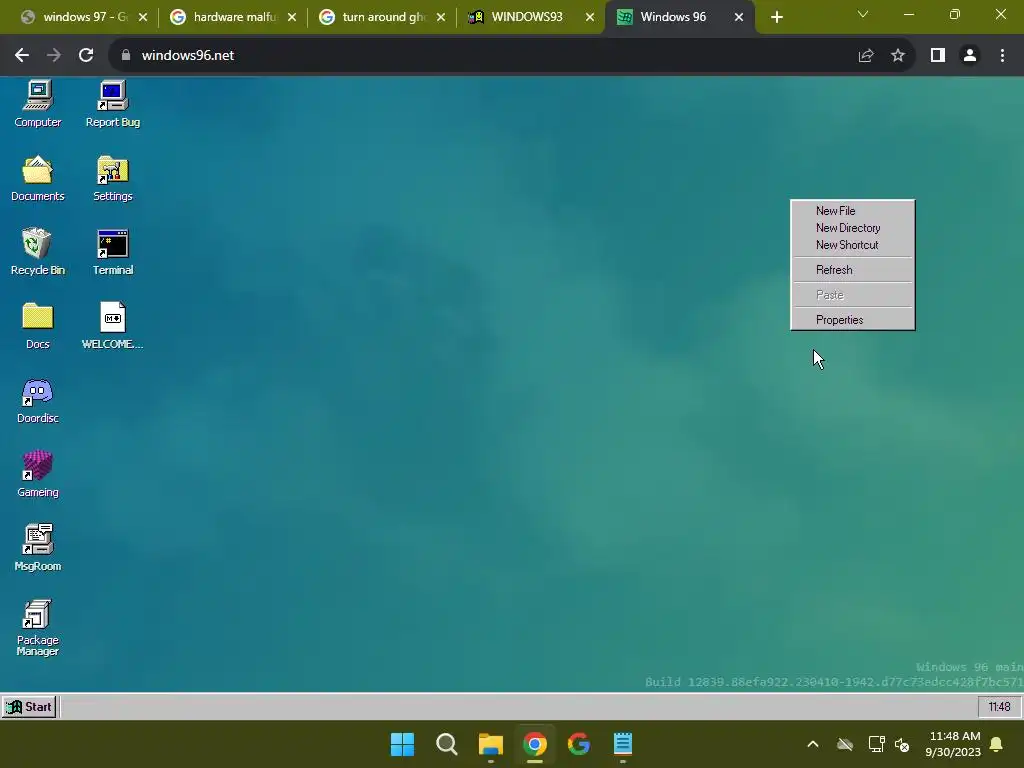Show hidden system tray icons
This screenshot has height=768, width=1024.
pyautogui.click(x=813, y=744)
